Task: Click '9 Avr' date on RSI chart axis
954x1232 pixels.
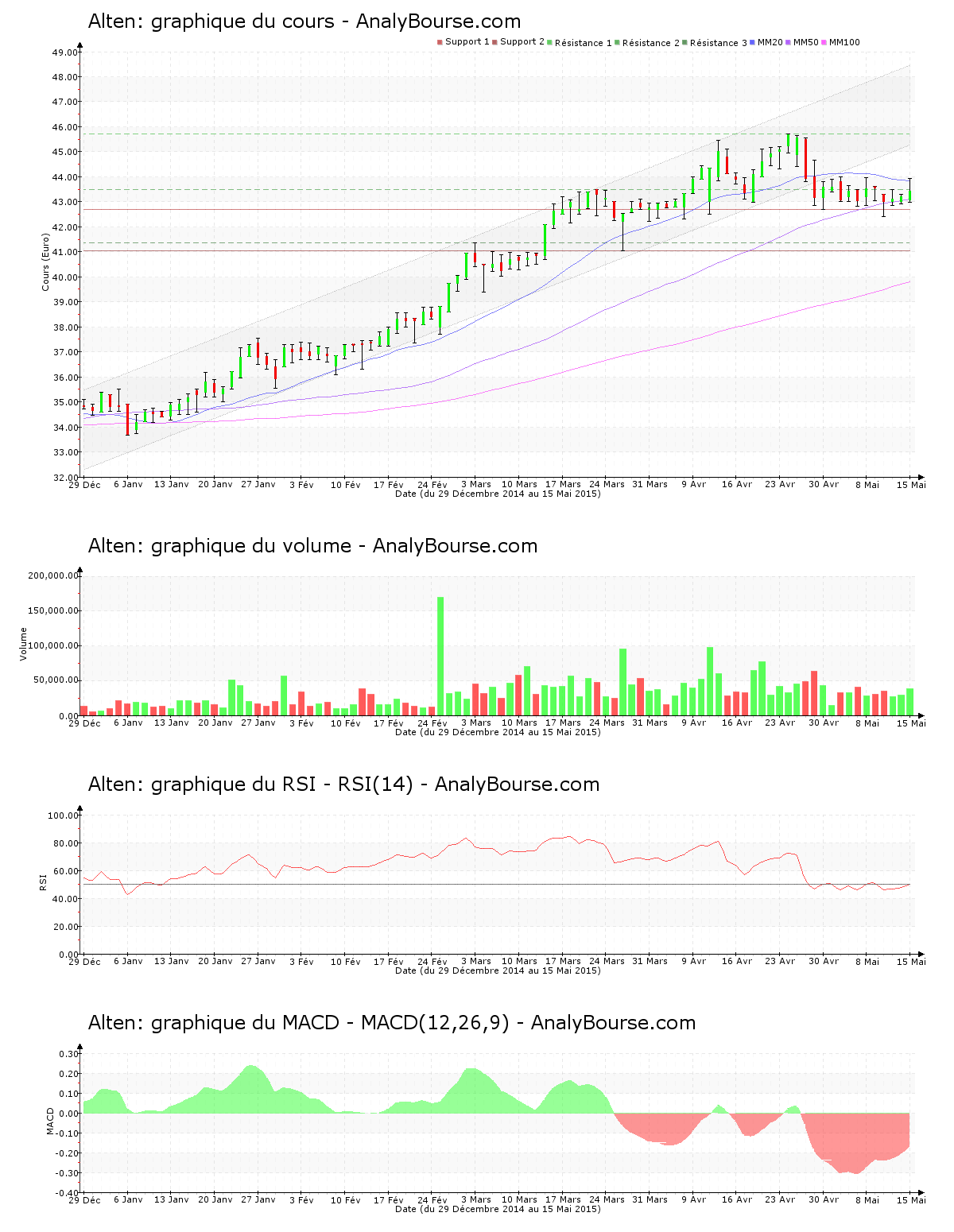Action: (693, 961)
